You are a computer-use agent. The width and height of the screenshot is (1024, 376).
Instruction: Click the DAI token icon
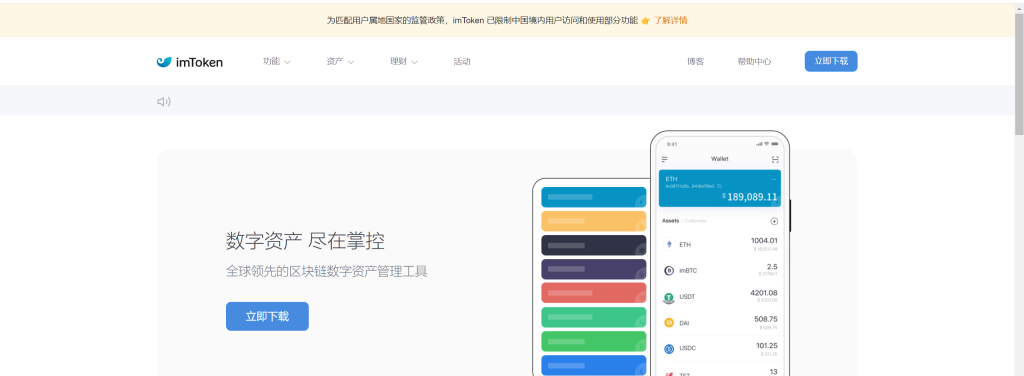coord(669,322)
